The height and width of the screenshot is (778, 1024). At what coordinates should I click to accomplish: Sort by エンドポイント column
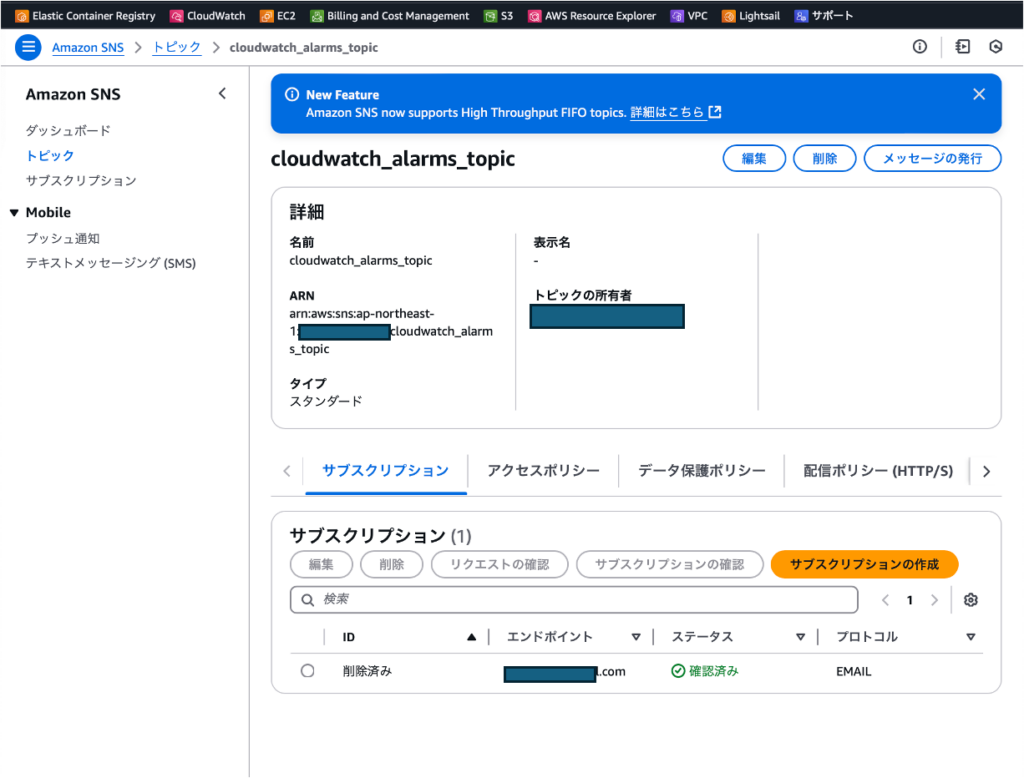[x=636, y=637]
